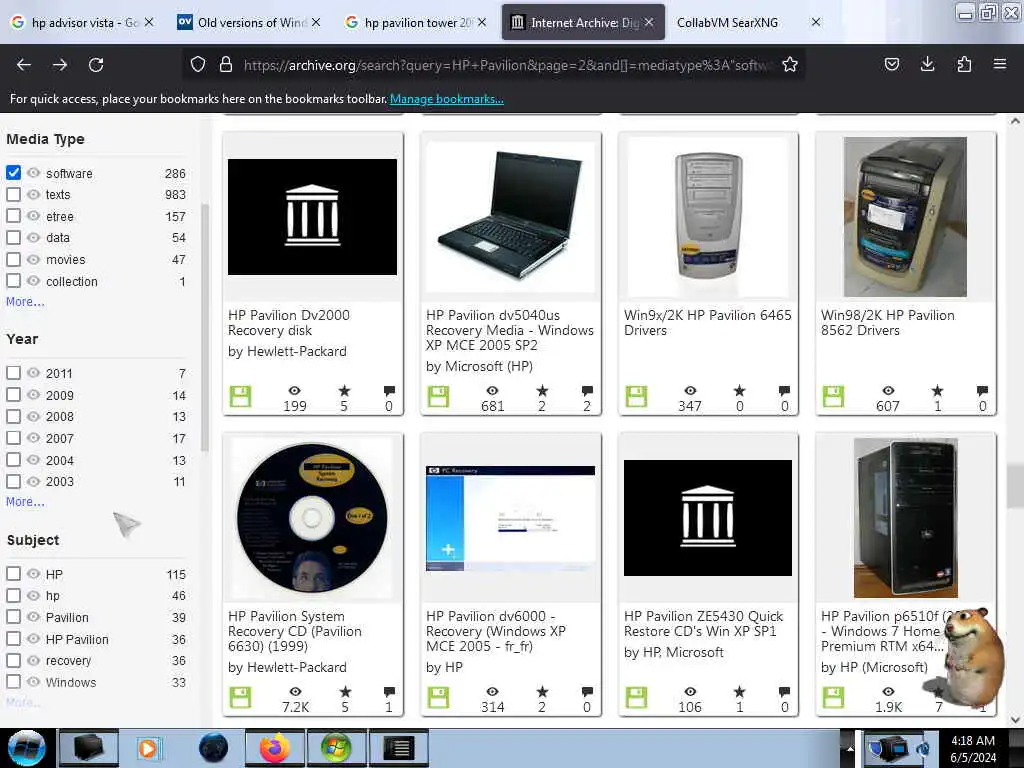Open the Pocket save icon in toolbar
This screenshot has width=1024, height=768.
(891, 64)
